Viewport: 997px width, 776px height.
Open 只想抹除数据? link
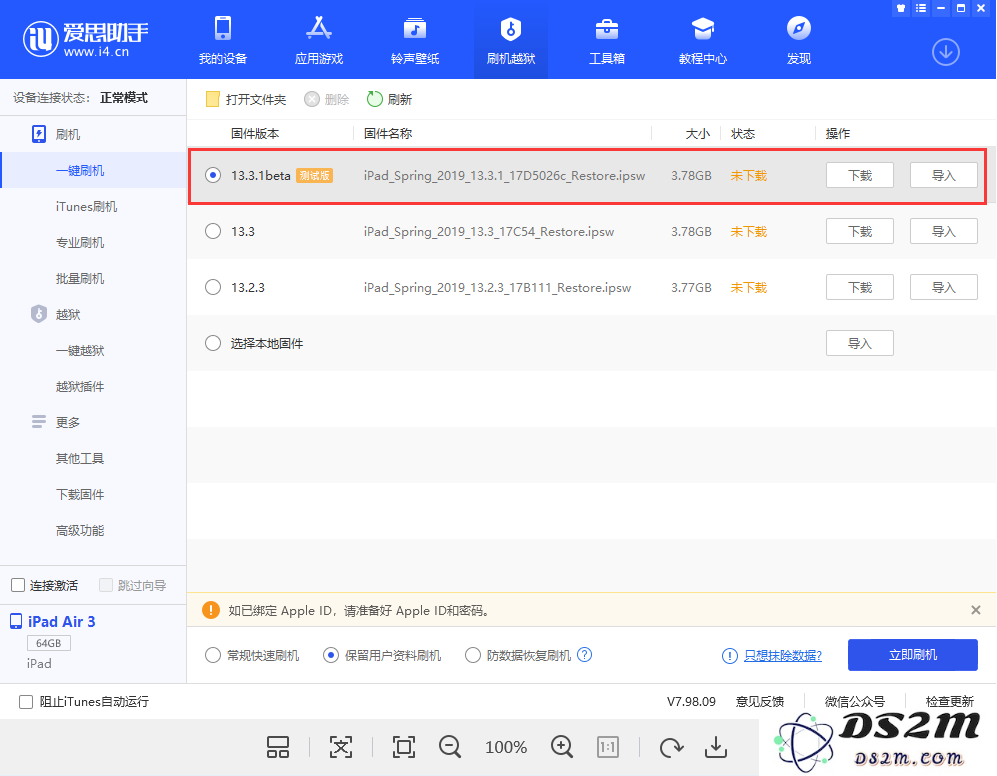783,656
